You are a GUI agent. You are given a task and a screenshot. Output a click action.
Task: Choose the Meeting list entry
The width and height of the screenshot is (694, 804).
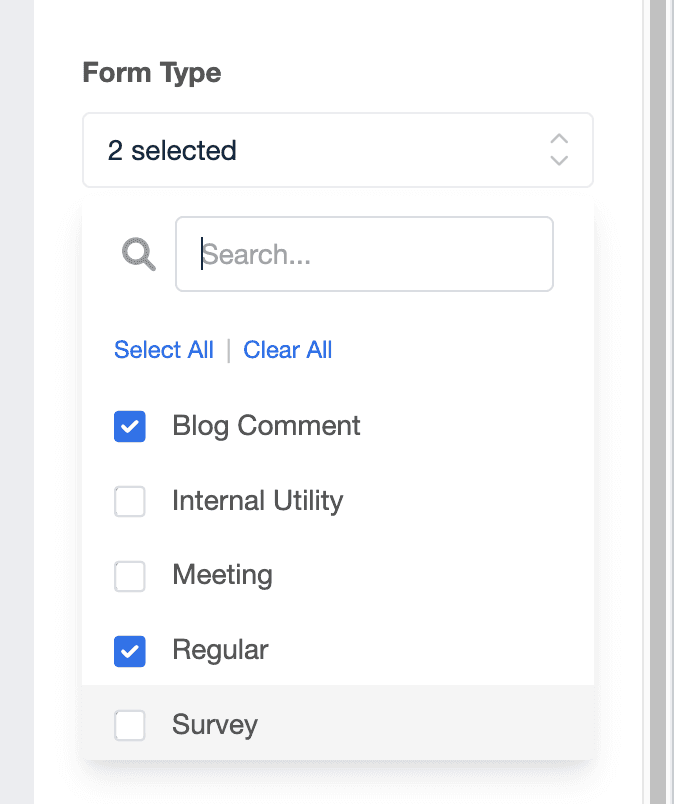222,575
